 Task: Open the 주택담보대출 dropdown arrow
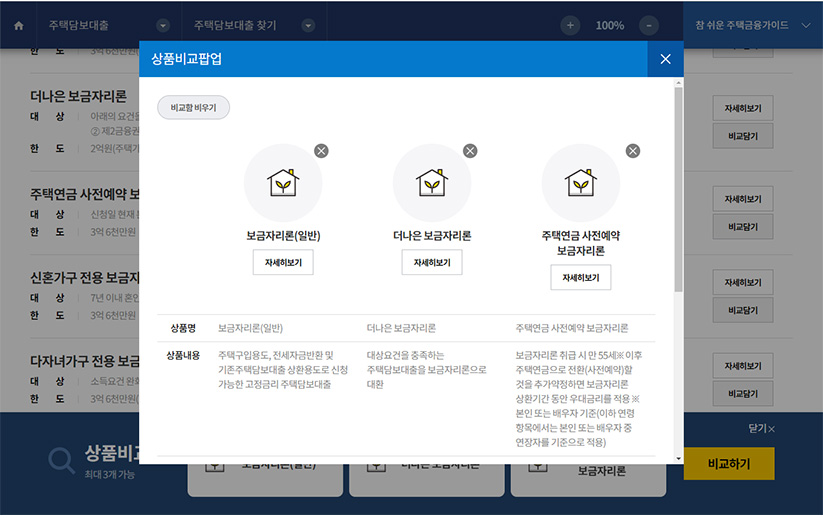[163, 25]
